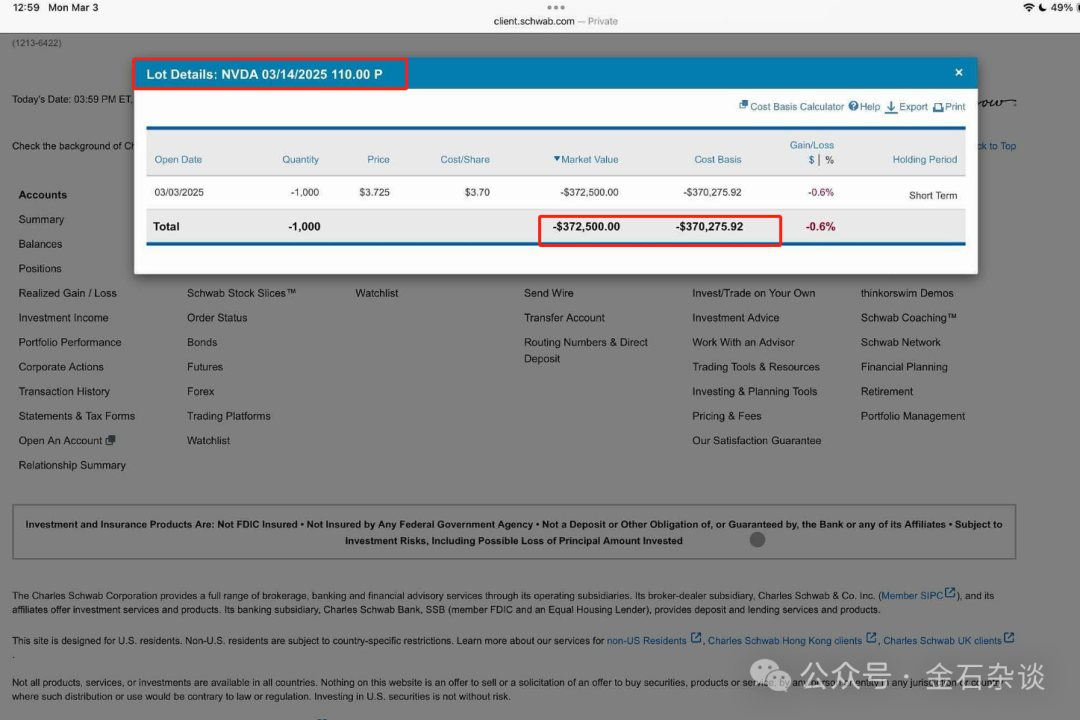Export the lot details

[x=906, y=107]
